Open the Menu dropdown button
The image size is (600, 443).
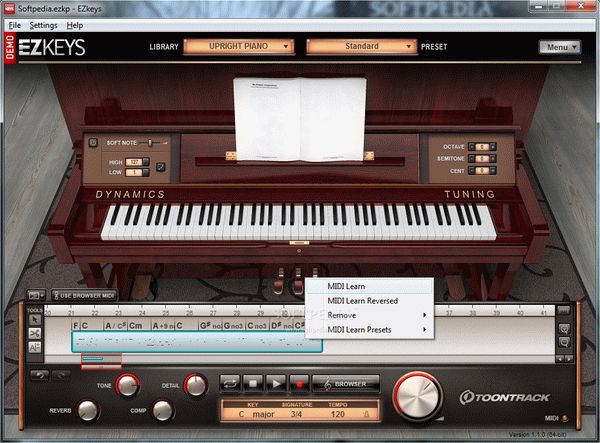pos(560,47)
